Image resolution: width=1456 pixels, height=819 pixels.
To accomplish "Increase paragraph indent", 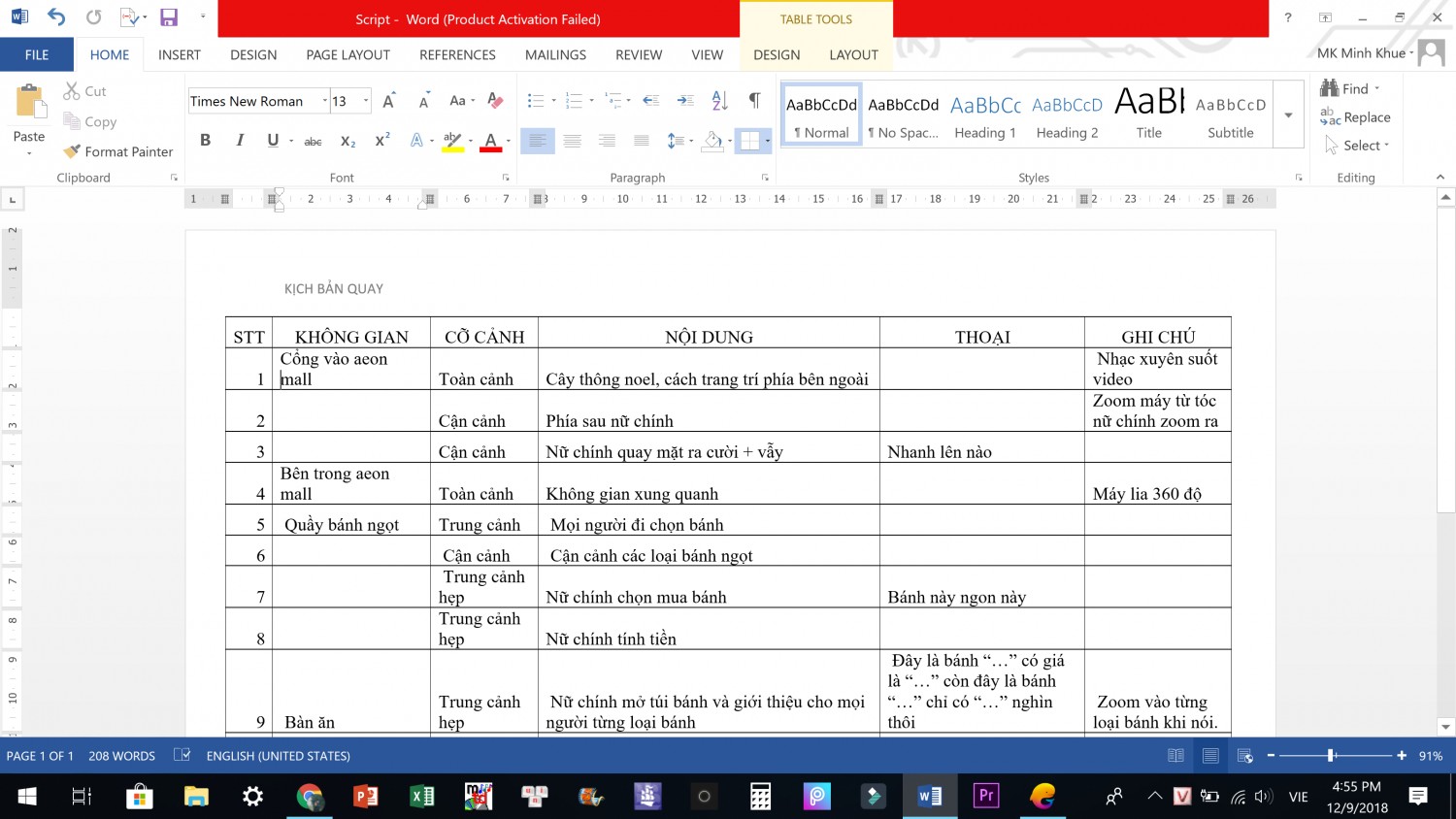I will pyautogui.click(x=685, y=101).
